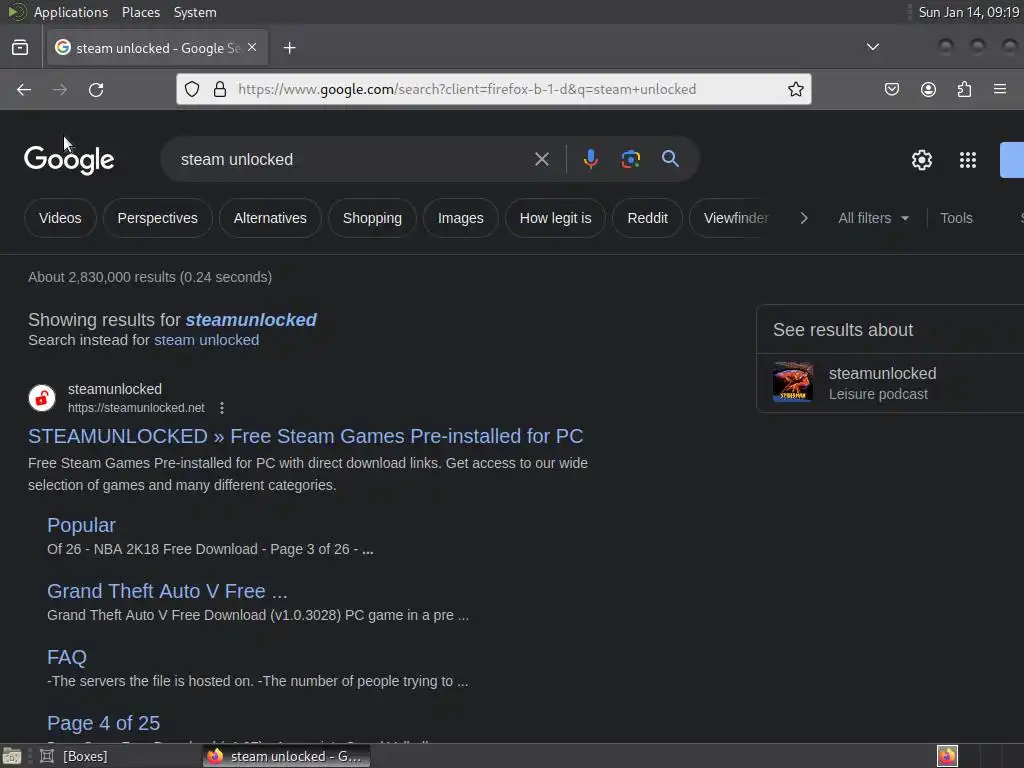This screenshot has width=1024, height=768.
Task: Open the steamunlocked Leisure podcast card
Action: (890, 383)
